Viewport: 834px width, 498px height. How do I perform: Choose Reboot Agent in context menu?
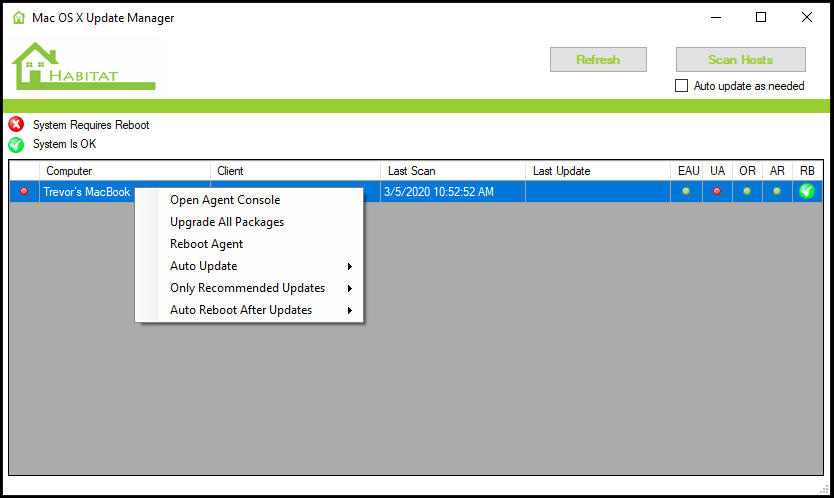(206, 244)
